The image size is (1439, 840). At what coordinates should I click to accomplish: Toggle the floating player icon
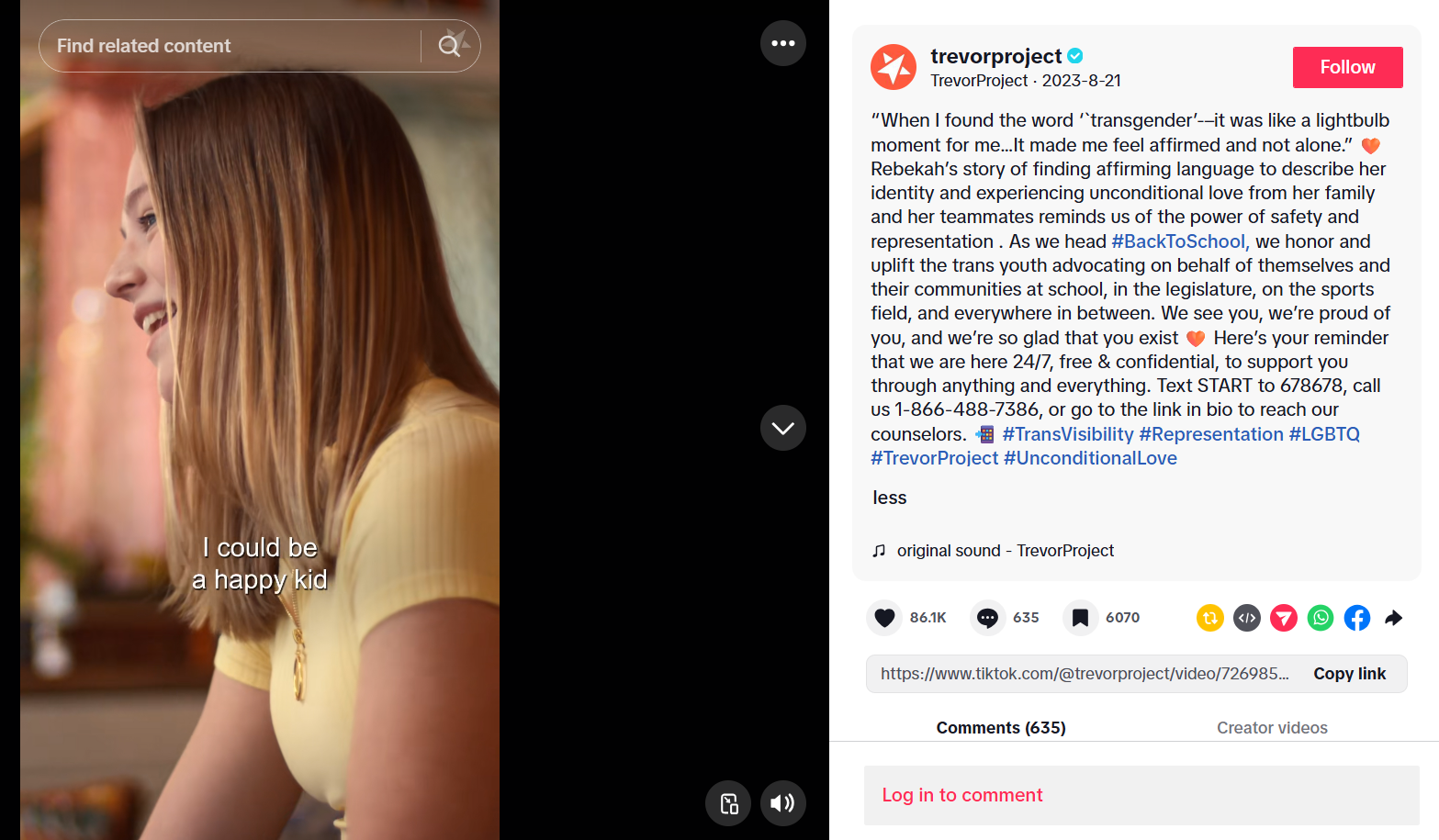point(728,803)
